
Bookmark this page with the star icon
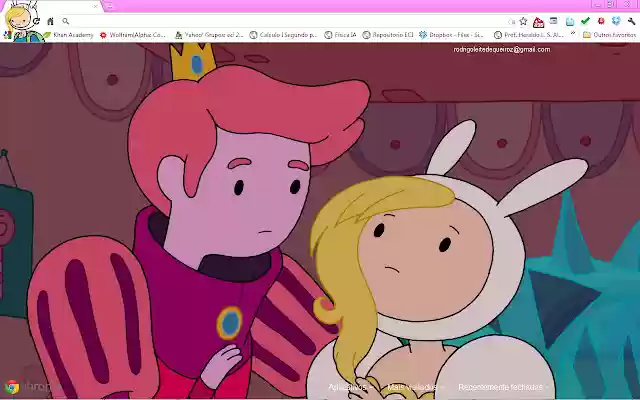(523, 21)
